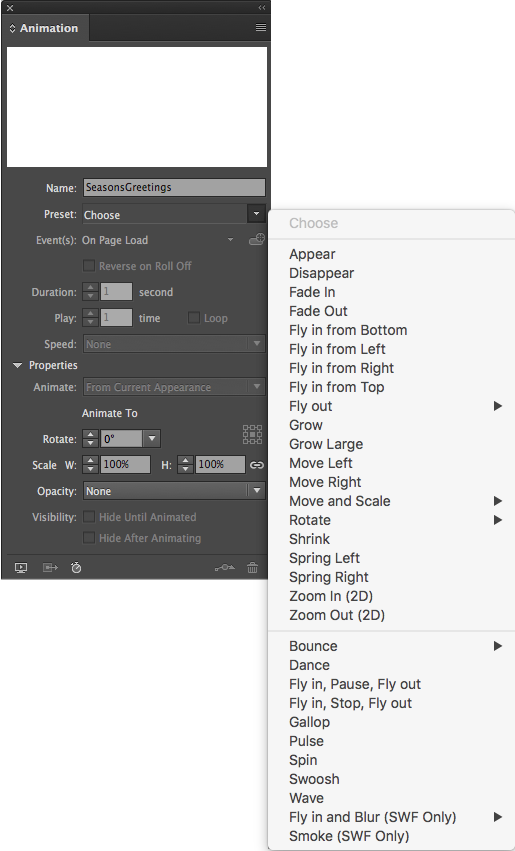
Task: Open the Animation panel flyout menu
Action: click(x=260, y=28)
